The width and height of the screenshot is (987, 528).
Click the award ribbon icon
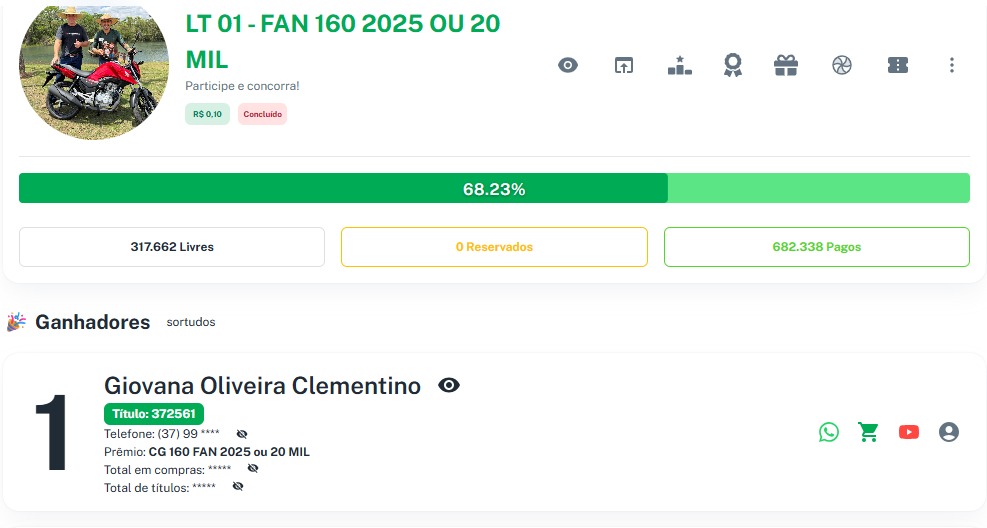click(x=733, y=66)
